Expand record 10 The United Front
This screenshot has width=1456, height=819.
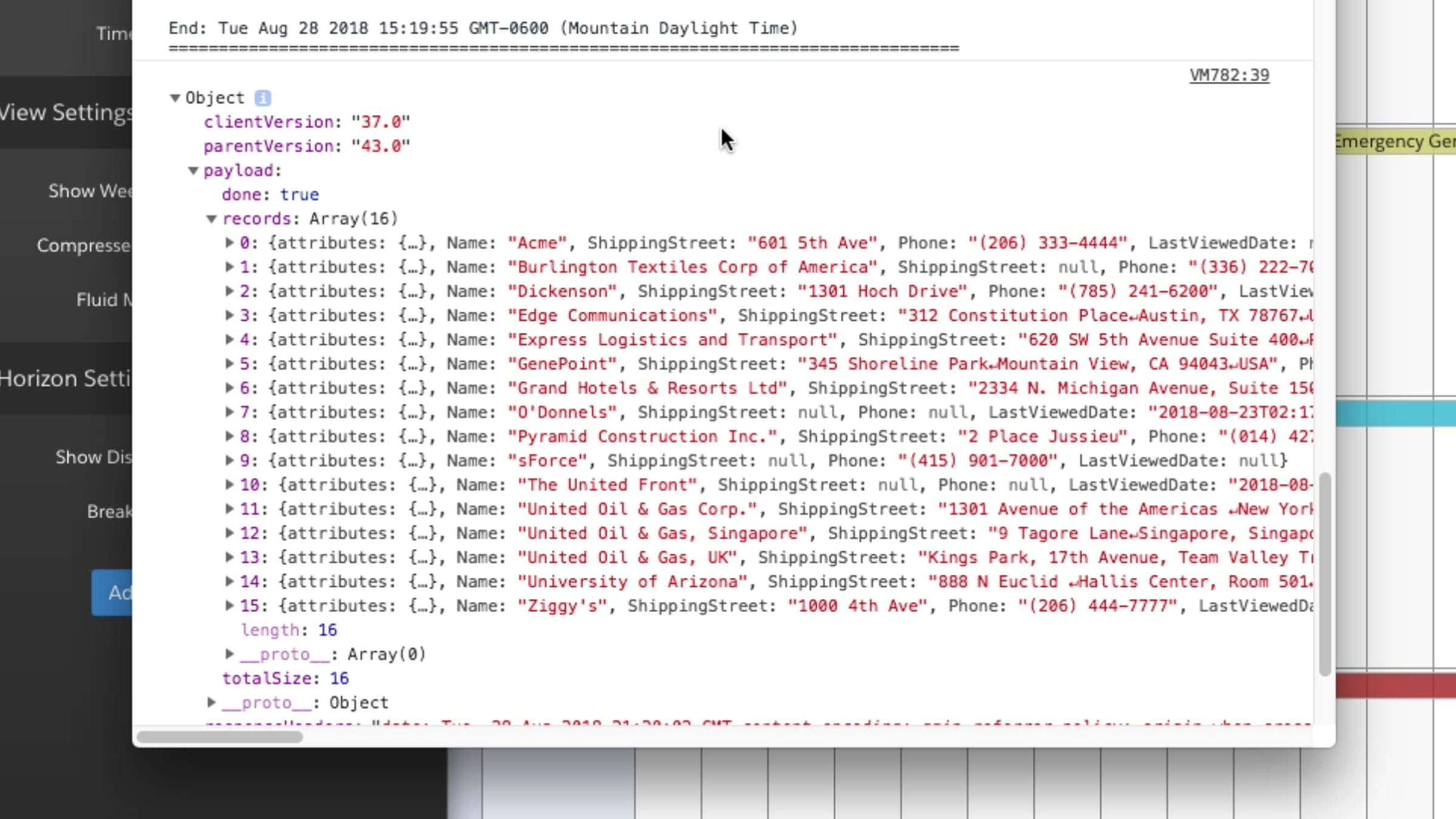coord(229,485)
